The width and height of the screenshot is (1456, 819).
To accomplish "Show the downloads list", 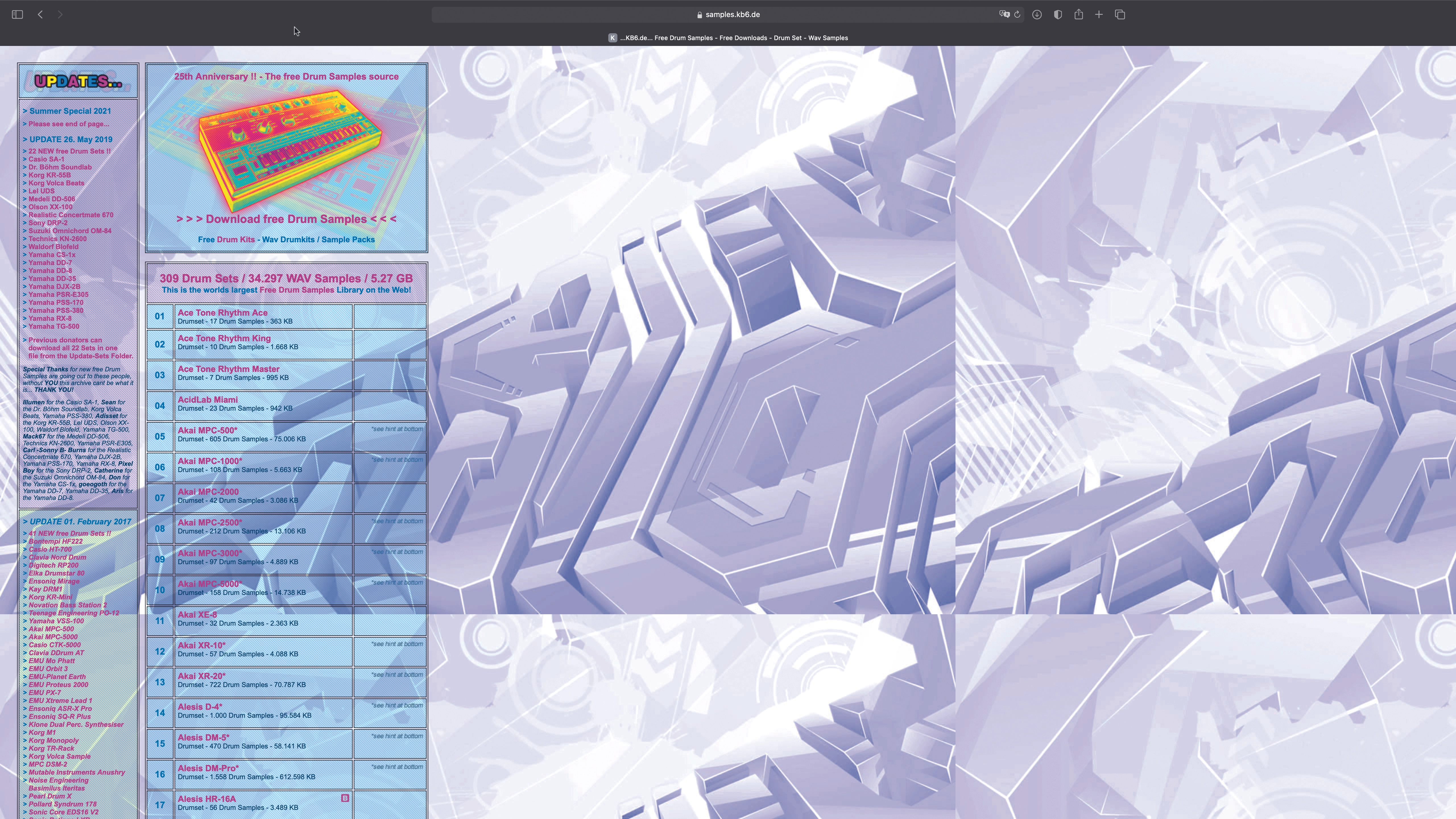I will (x=1037, y=15).
